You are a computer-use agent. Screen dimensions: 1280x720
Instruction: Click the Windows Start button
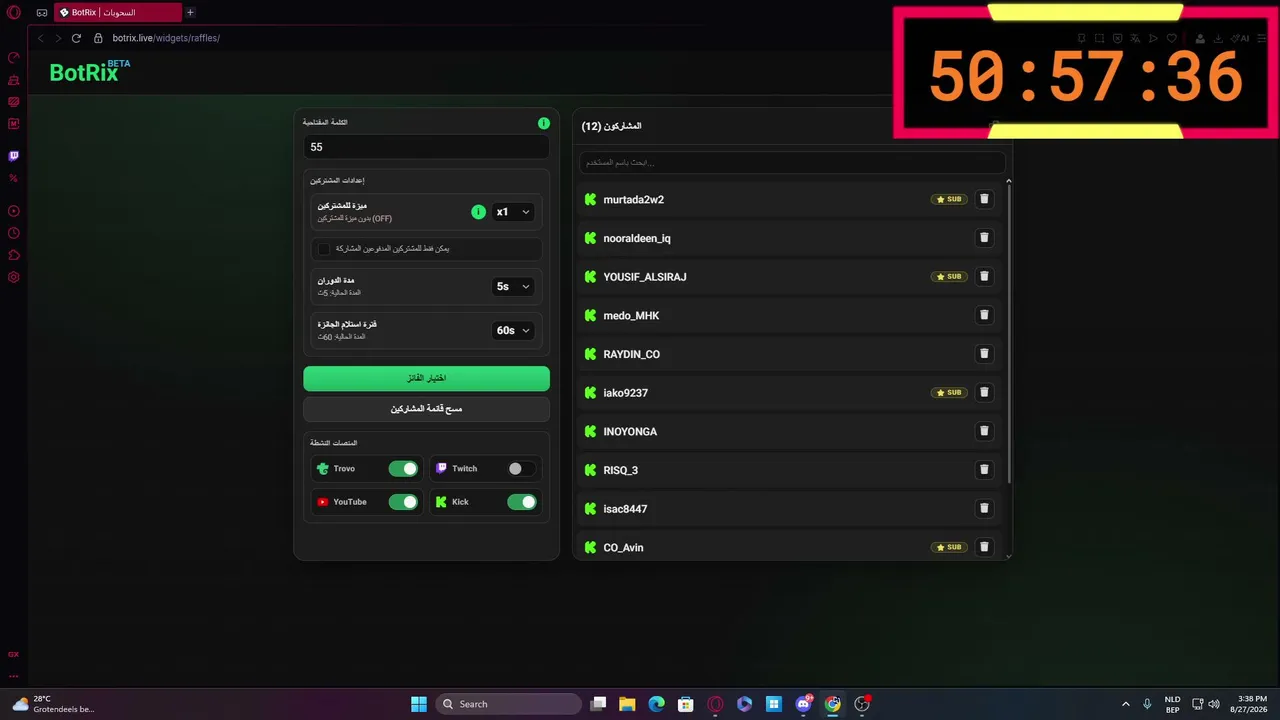pyautogui.click(x=419, y=704)
